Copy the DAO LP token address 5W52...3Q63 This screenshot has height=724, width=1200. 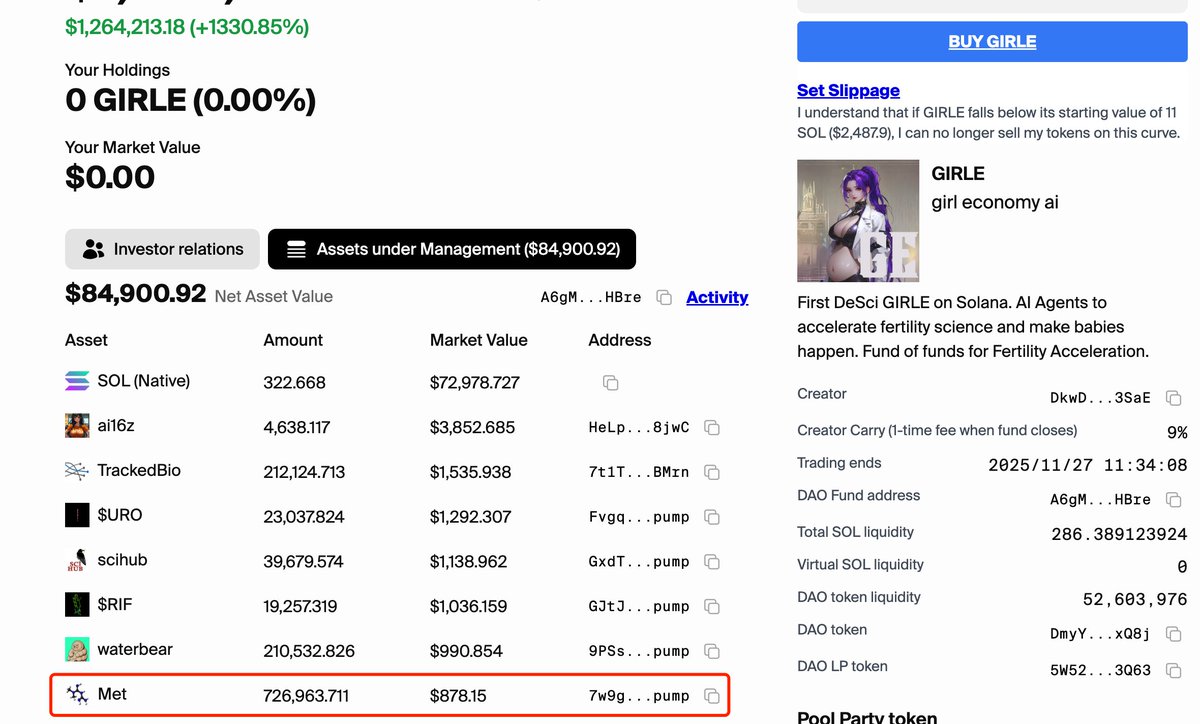coord(1174,670)
